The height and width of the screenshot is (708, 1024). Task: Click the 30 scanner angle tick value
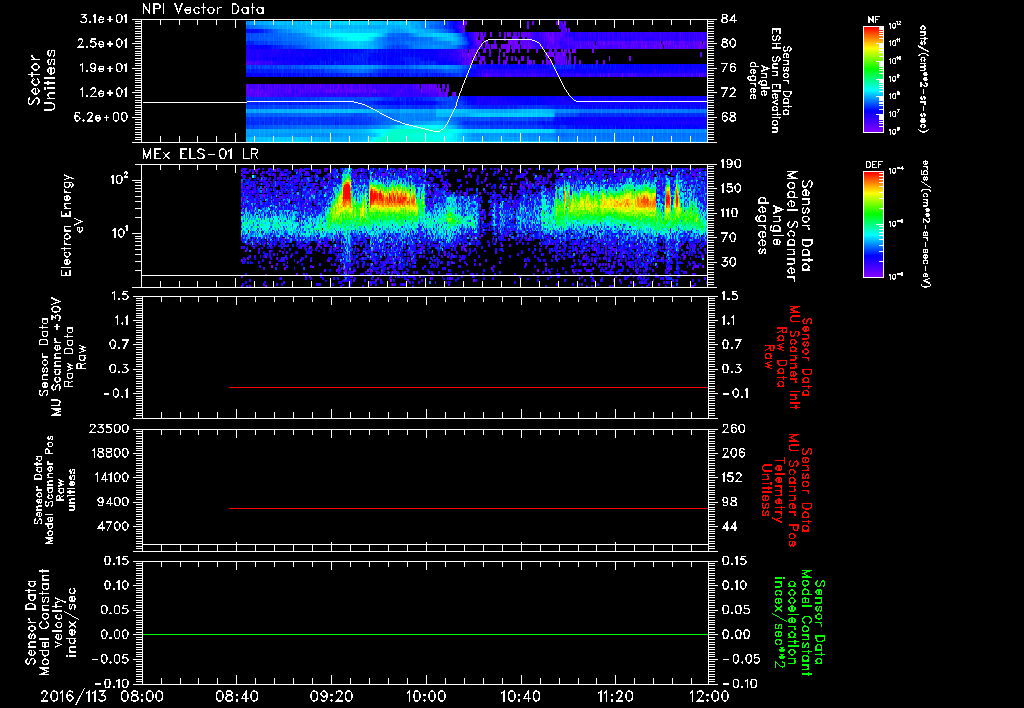729,262
